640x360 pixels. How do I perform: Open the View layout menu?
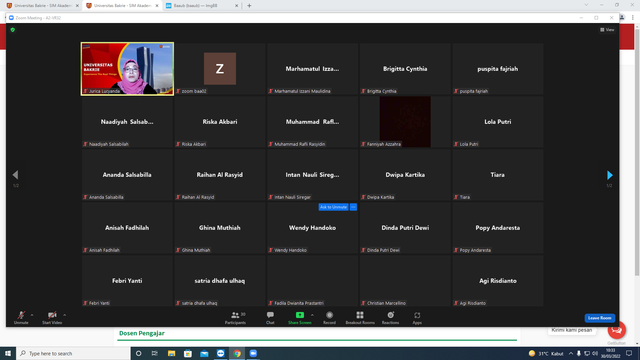[x=607, y=30]
